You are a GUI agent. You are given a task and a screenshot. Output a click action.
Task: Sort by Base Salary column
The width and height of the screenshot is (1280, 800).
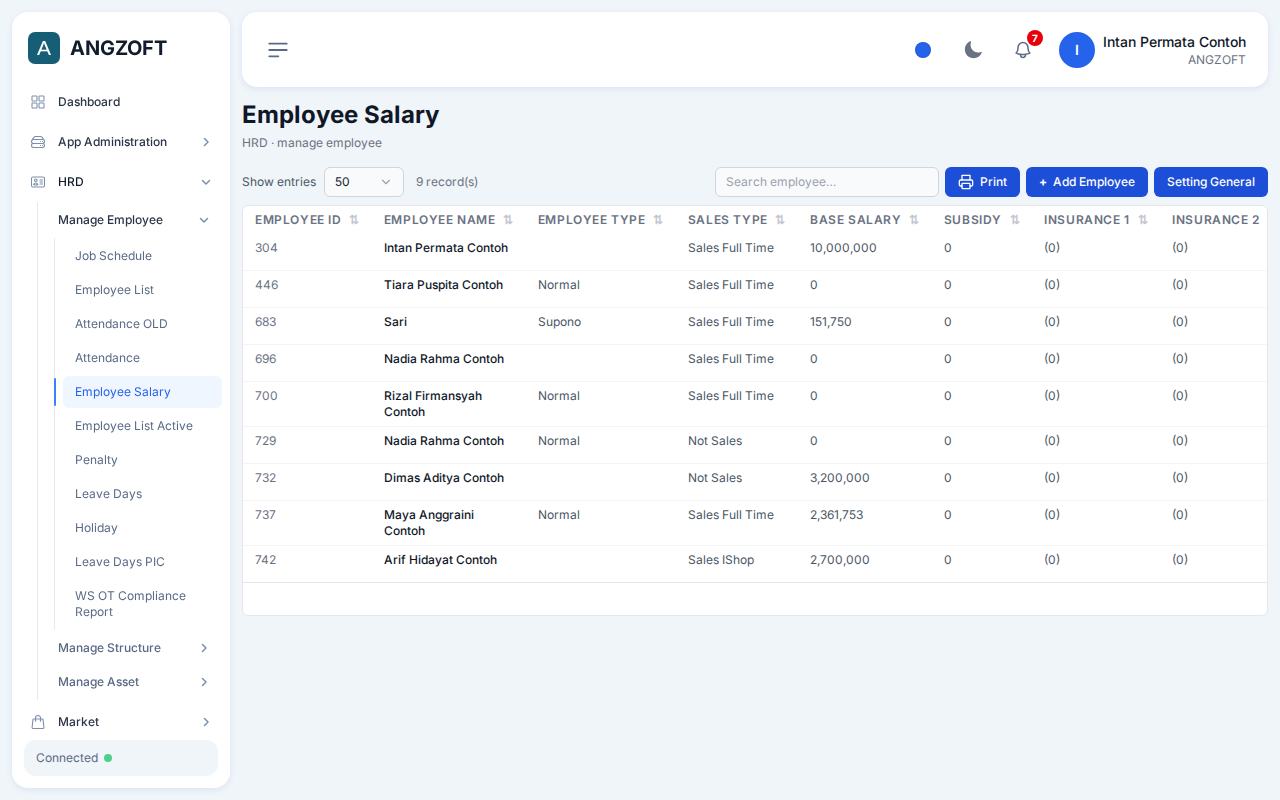(914, 220)
